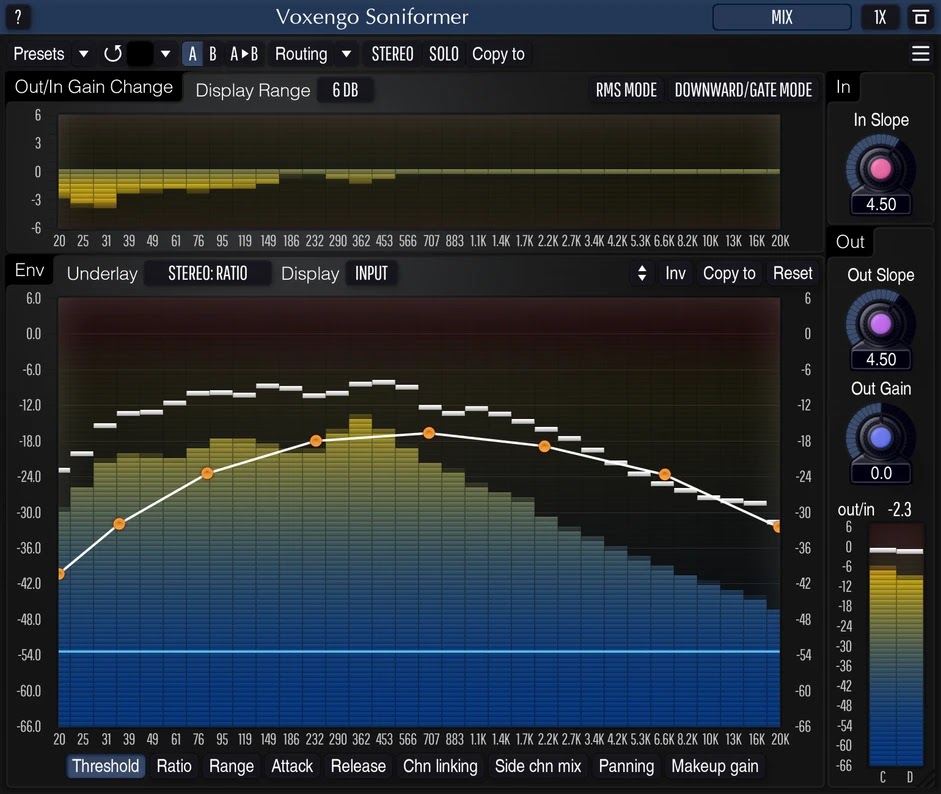Click the Env panel tab

29,270
